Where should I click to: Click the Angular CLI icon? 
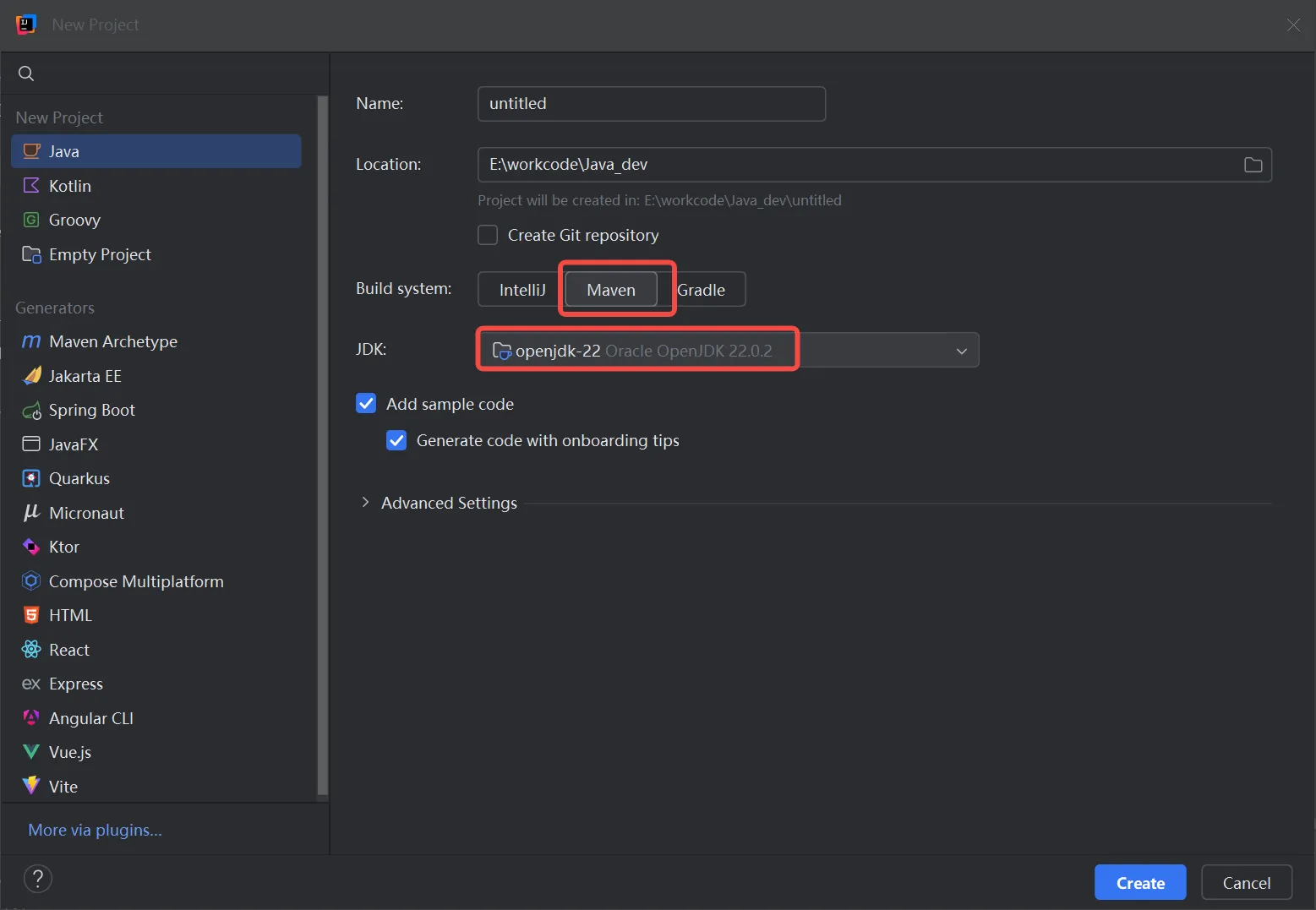tap(31, 717)
